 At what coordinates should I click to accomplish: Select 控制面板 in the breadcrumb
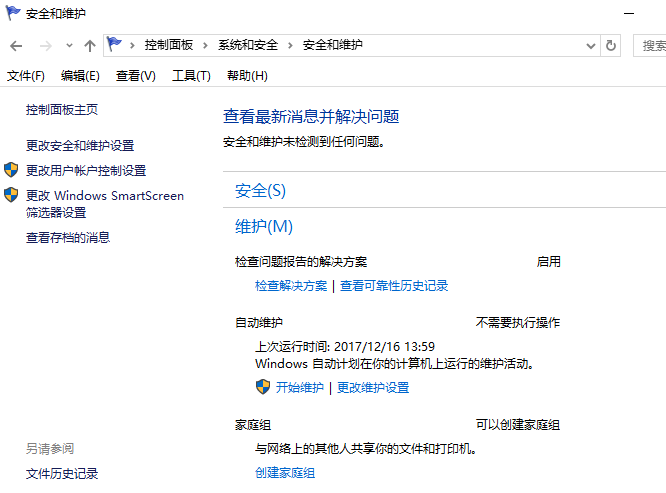169,45
